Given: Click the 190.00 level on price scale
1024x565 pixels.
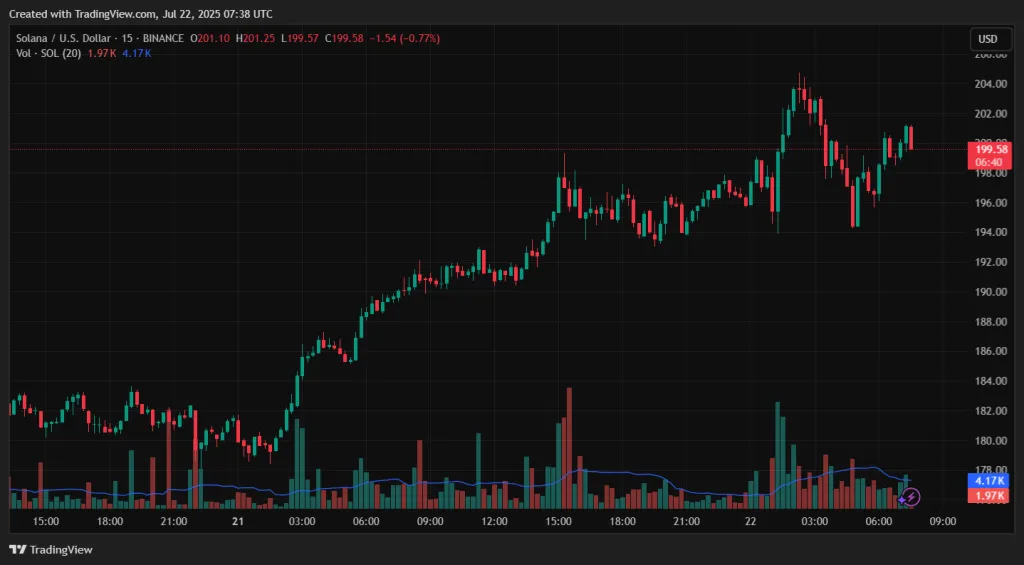Looking at the screenshot, I should pos(988,292).
